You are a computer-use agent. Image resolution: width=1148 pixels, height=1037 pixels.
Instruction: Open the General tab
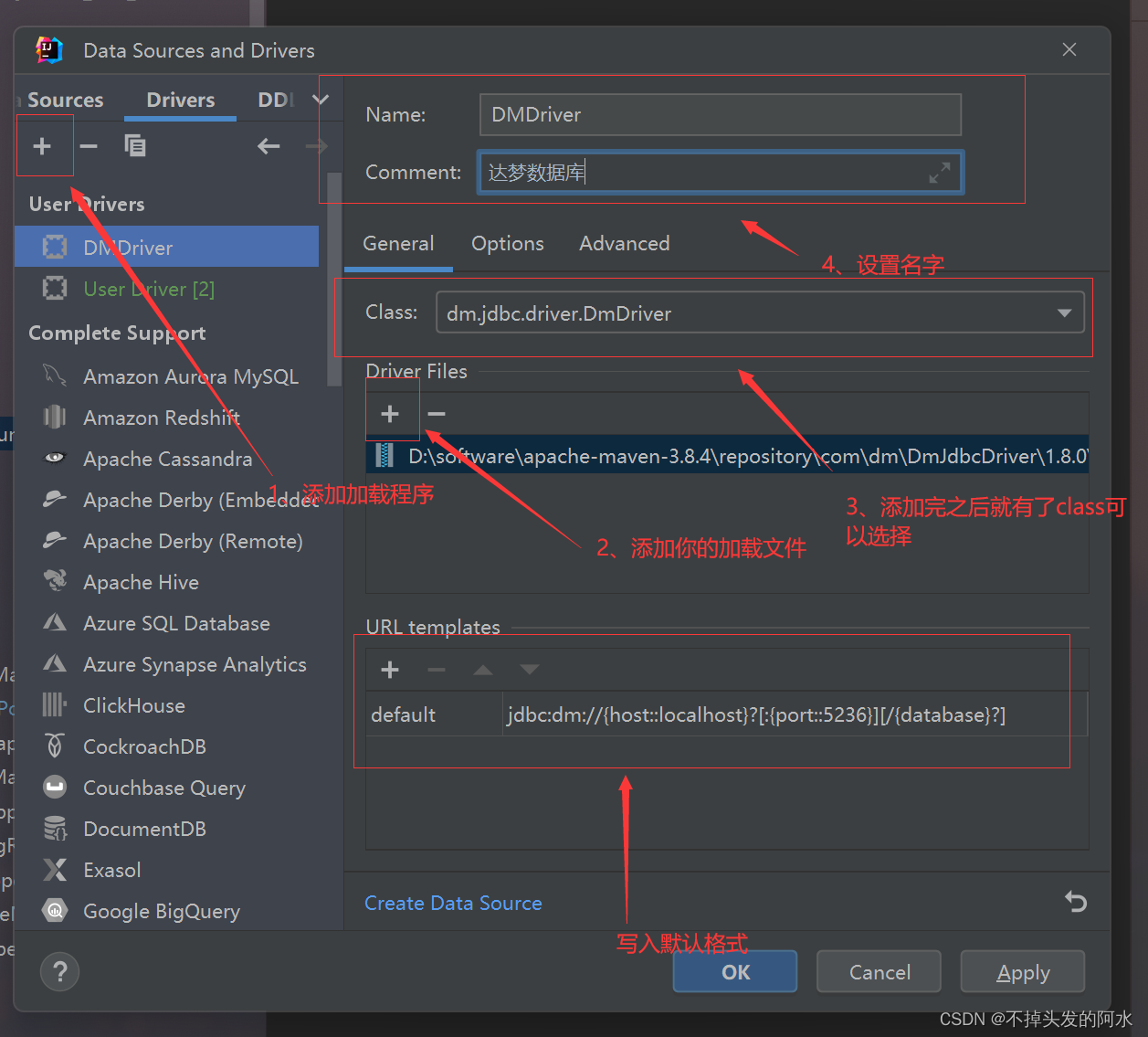point(398,244)
